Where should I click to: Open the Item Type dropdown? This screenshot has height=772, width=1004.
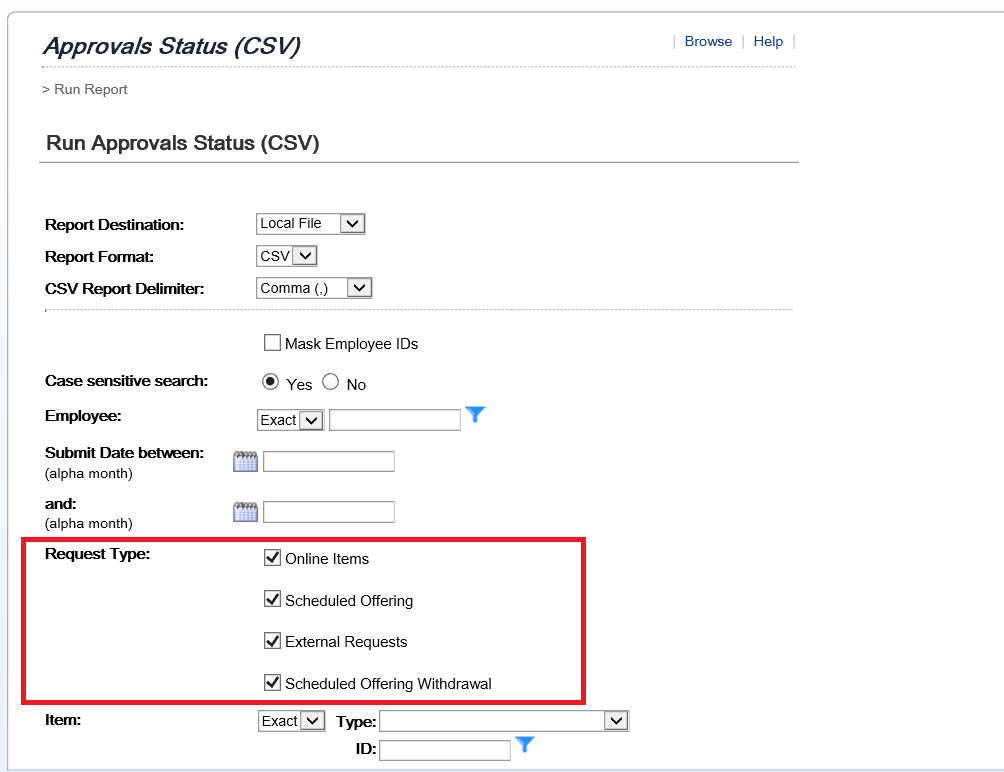(505, 721)
